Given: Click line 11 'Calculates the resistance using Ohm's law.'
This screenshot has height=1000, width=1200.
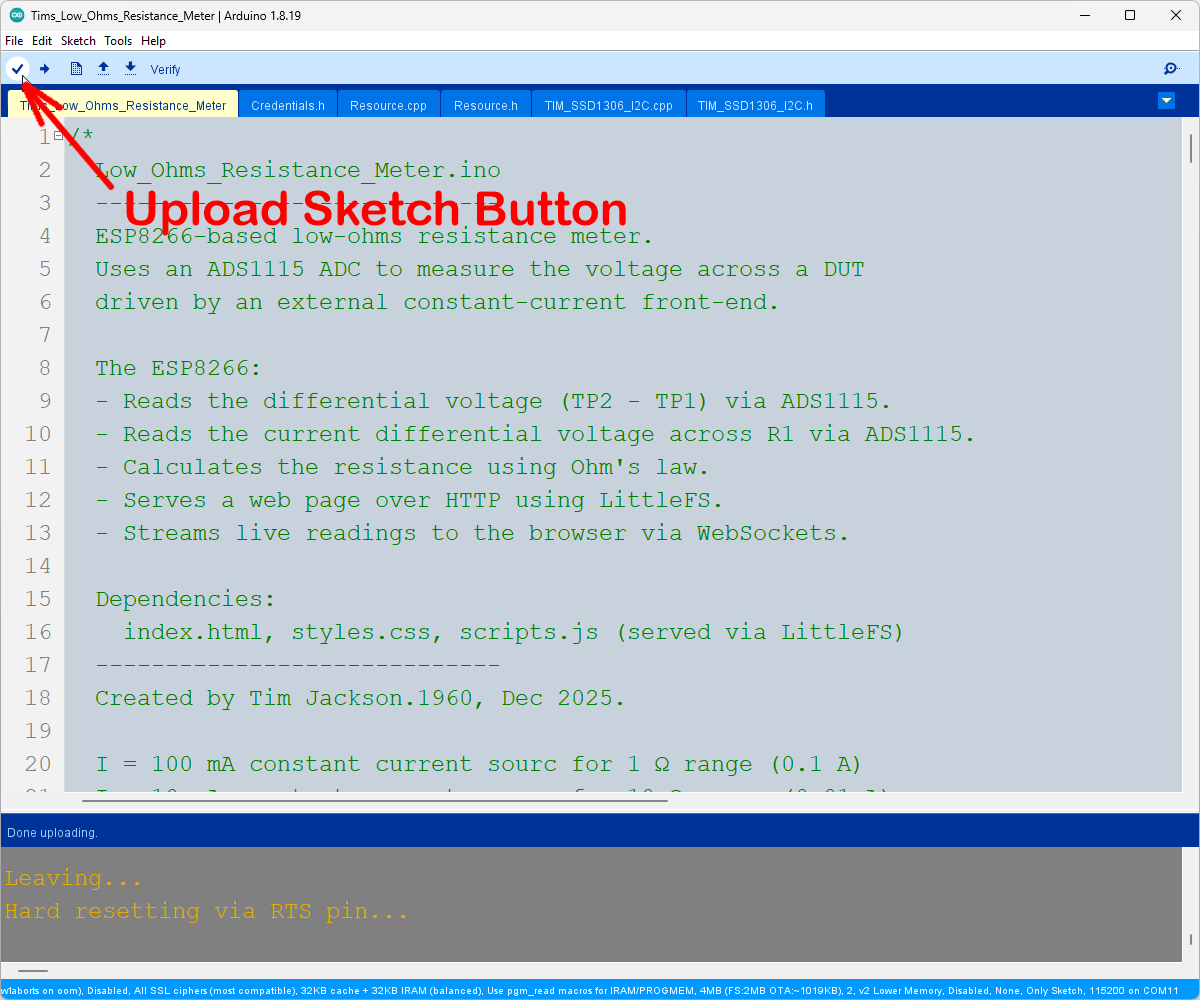Looking at the screenshot, I should 417,467.
